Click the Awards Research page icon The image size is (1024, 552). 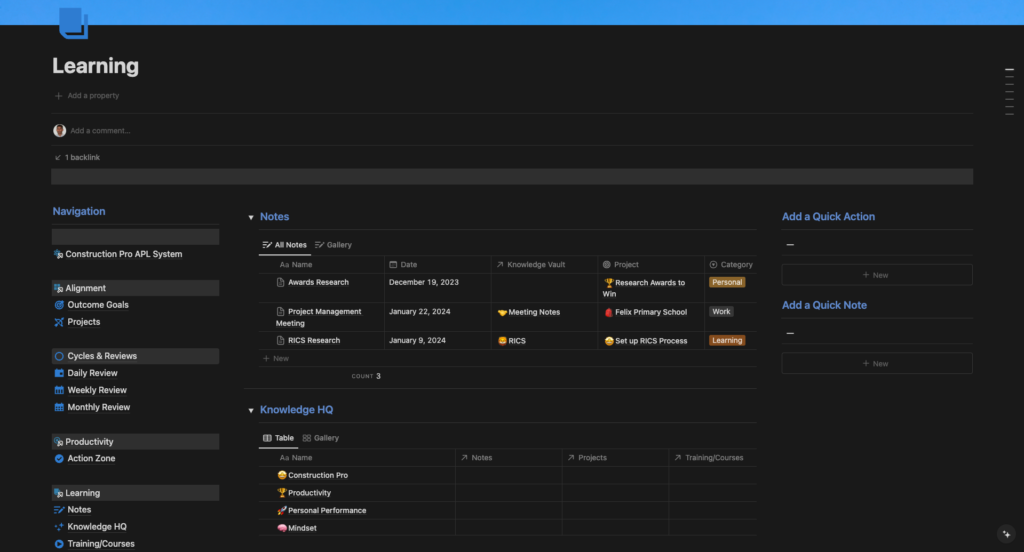tap(281, 283)
